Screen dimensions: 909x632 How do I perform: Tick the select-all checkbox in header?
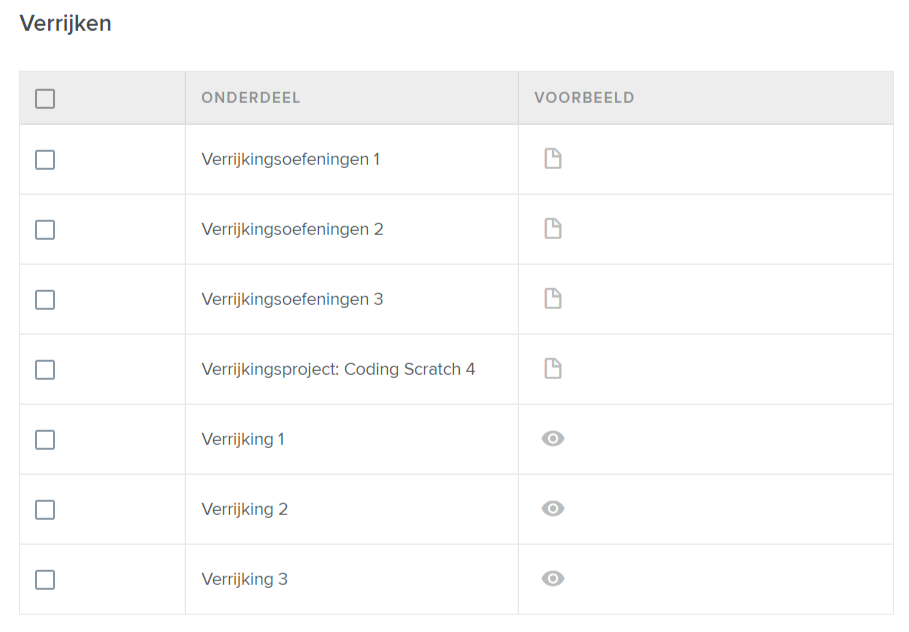point(45,99)
